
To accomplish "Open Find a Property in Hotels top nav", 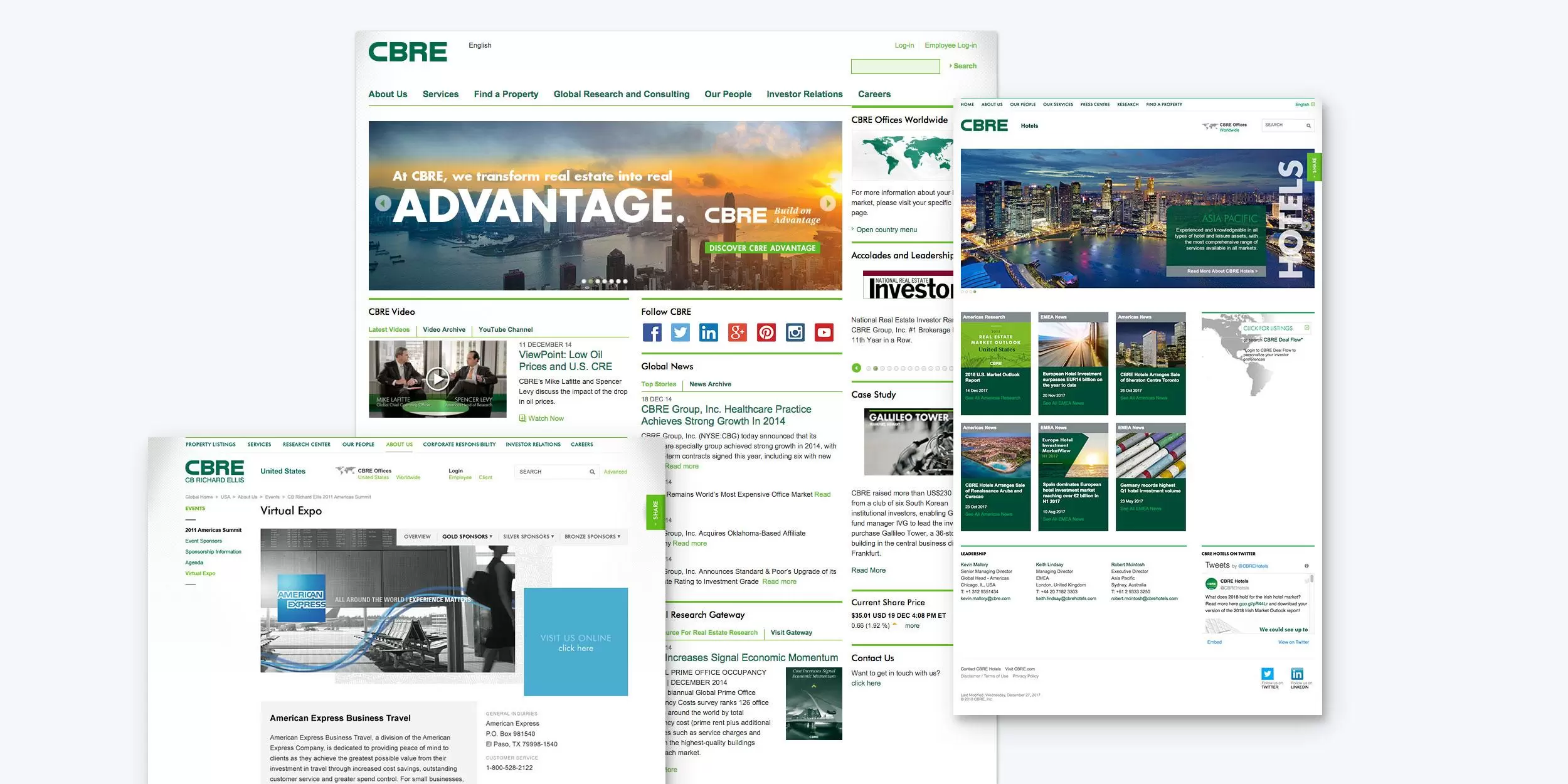I will pyautogui.click(x=1164, y=105).
